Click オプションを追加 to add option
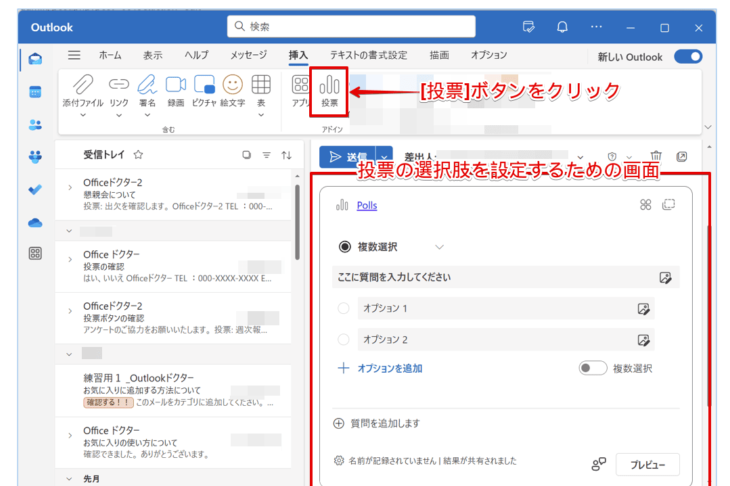 point(380,368)
